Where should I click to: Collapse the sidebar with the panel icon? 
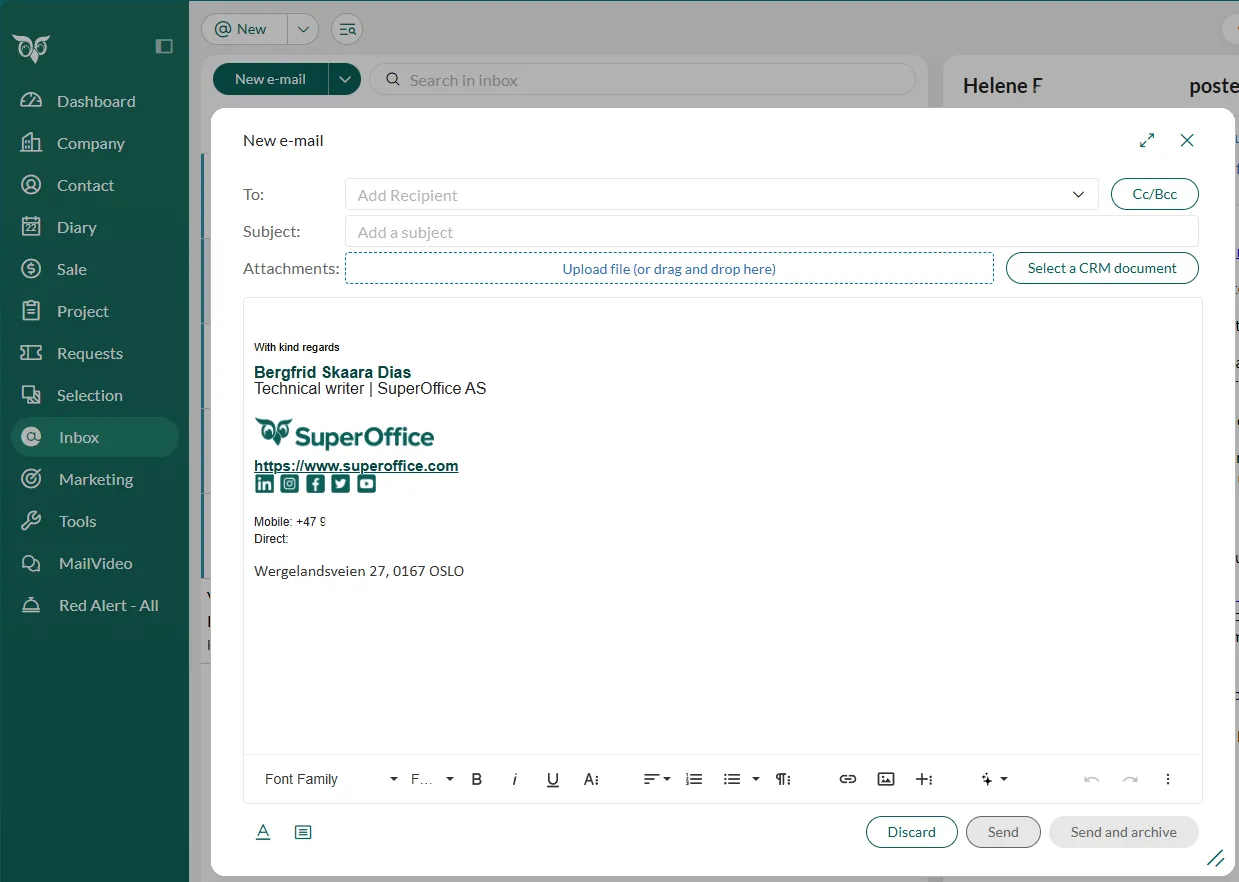[x=165, y=46]
